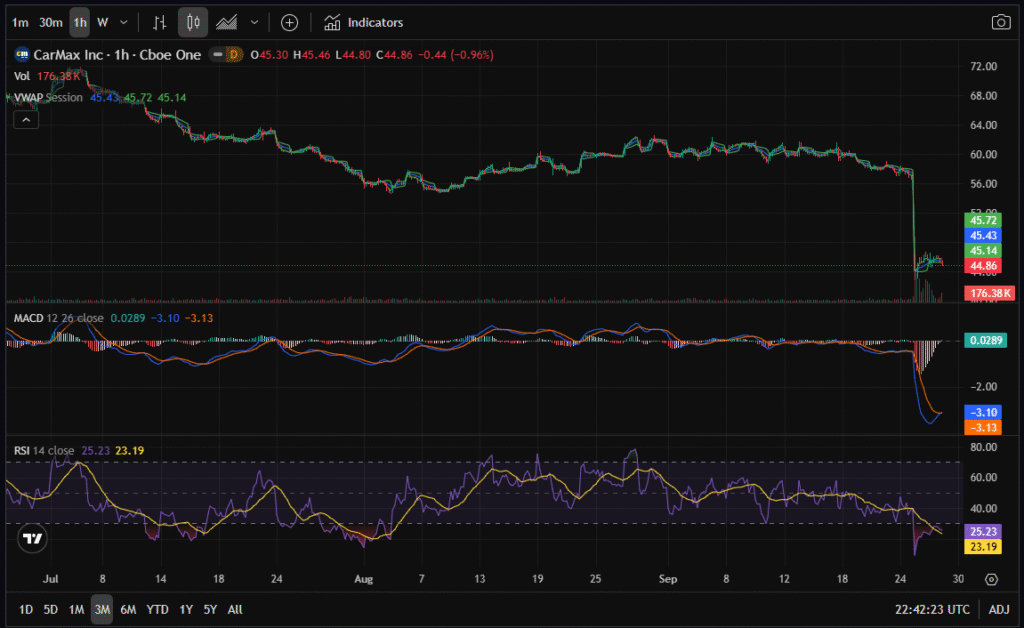
Task: Click the TradingView logo
Action: click(x=33, y=538)
